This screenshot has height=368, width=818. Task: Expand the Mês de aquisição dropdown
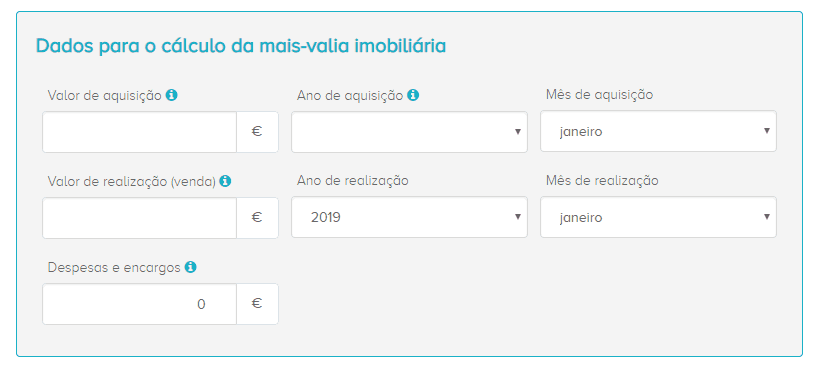(658, 131)
